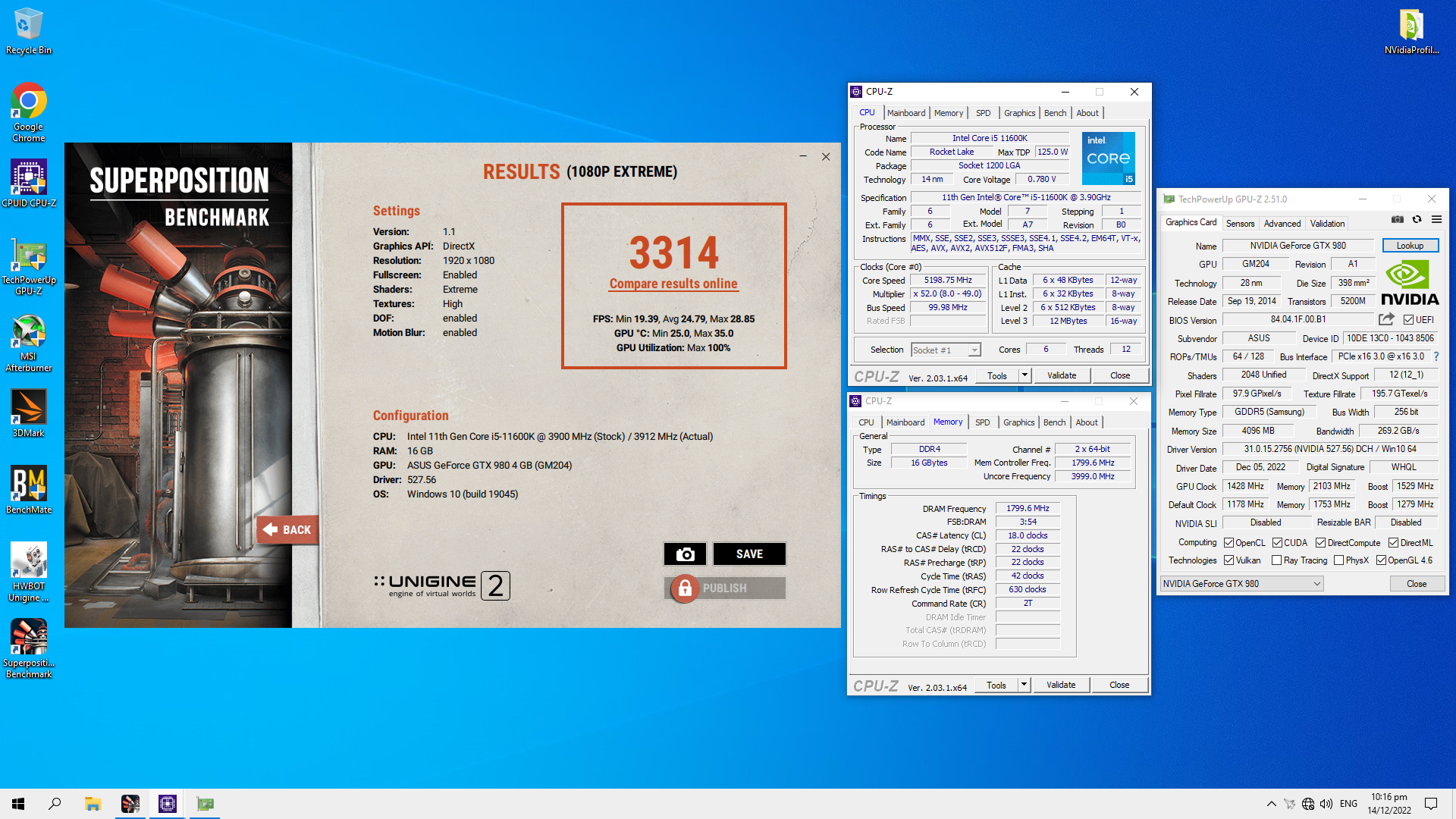Click the Close button in GPU-Z

click(1417, 583)
